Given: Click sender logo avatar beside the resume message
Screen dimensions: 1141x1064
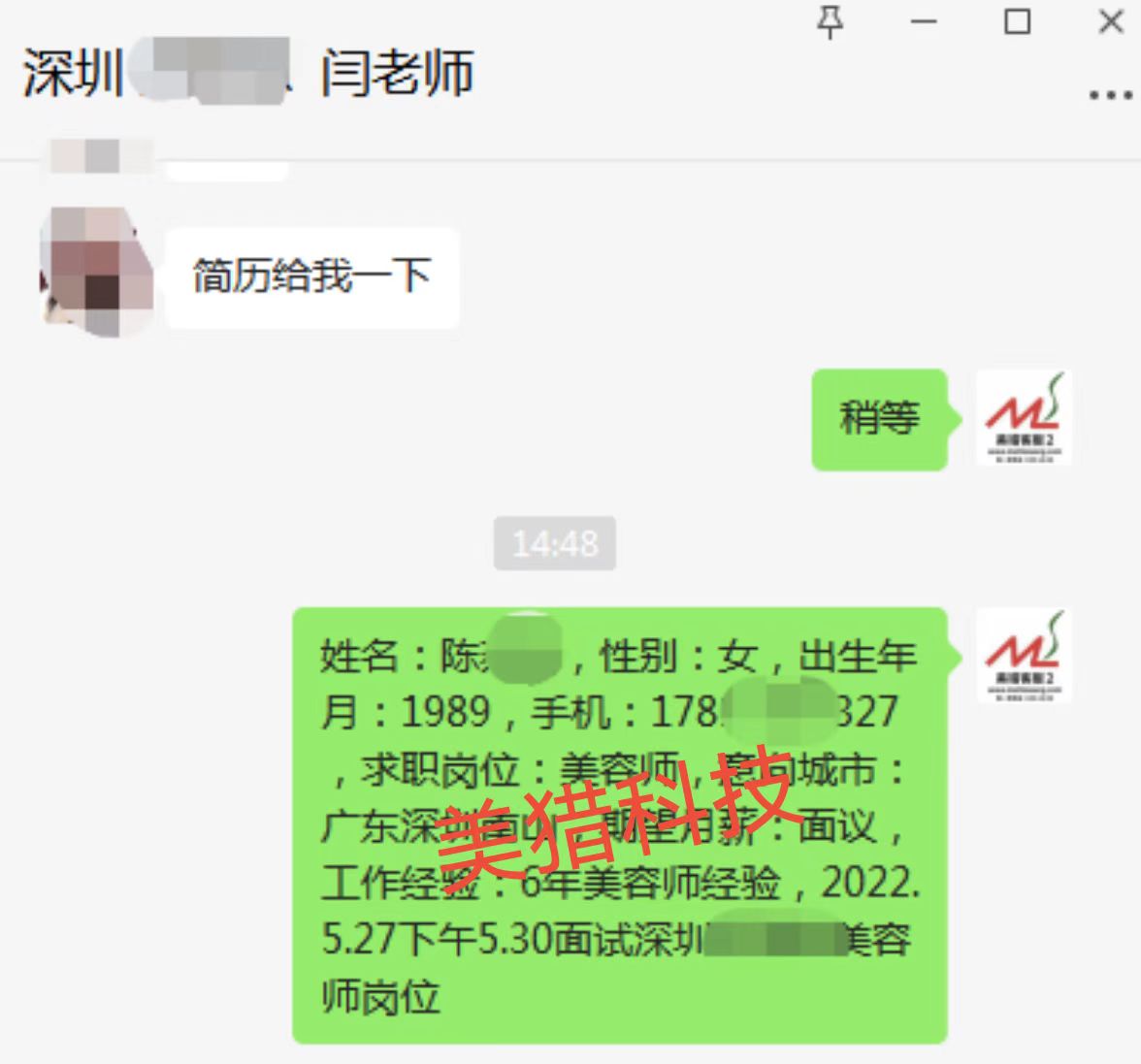Looking at the screenshot, I should (x=1023, y=656).
